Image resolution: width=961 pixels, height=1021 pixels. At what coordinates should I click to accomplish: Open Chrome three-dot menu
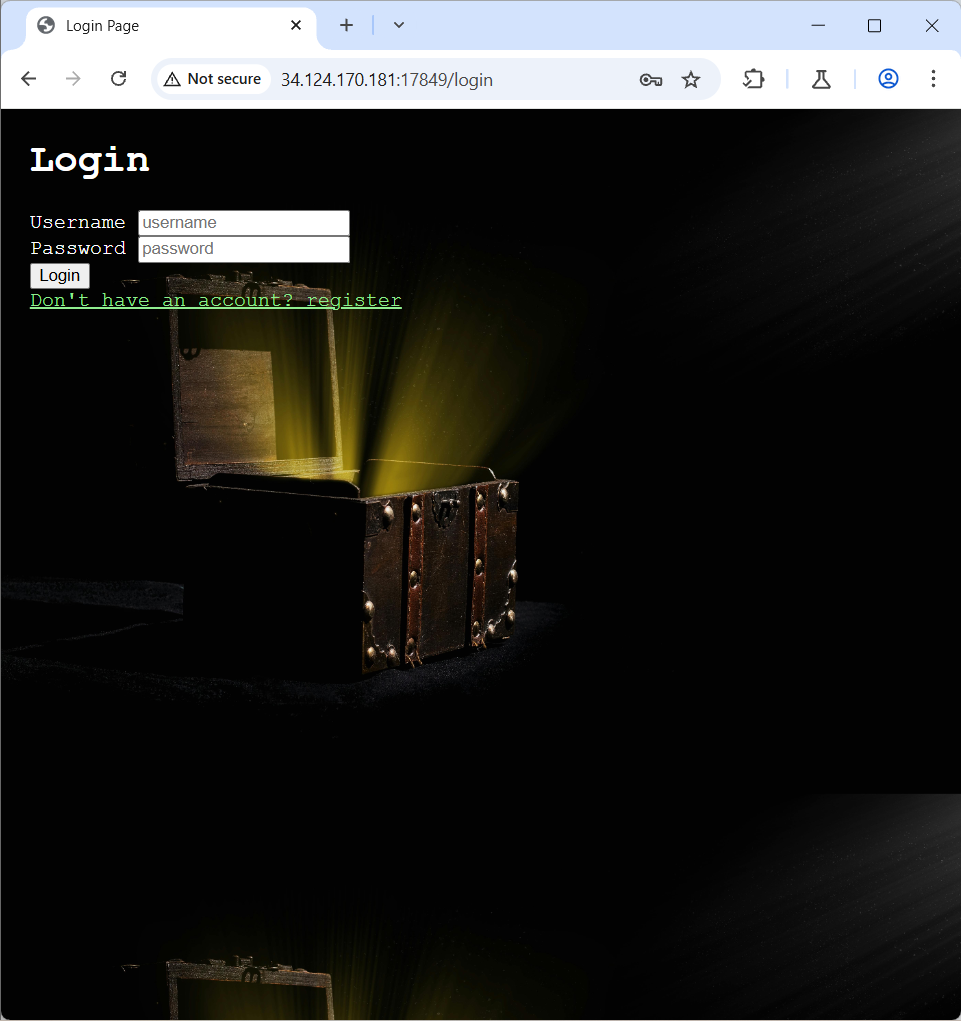(x=933, y=79)
